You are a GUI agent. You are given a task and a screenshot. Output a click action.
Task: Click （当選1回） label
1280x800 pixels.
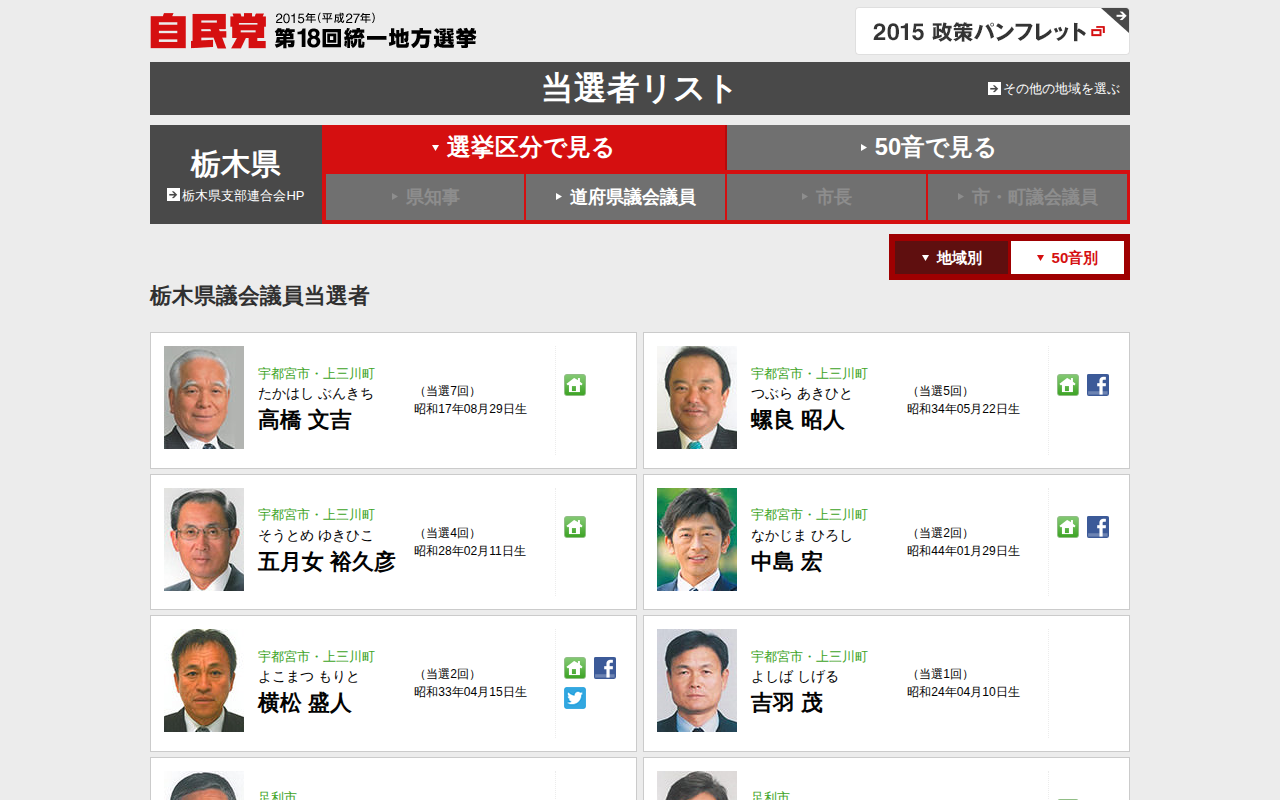[940, 674]
